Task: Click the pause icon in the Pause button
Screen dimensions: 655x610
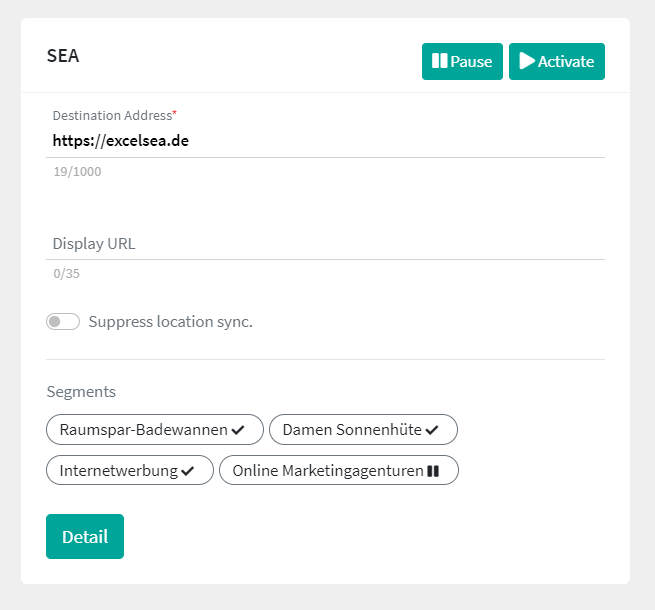Action: coord(439,61)
